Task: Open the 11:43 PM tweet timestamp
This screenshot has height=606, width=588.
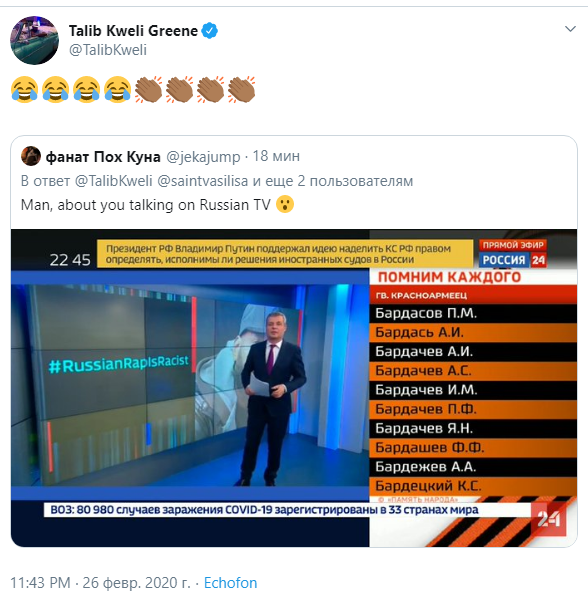Action: 40,583
